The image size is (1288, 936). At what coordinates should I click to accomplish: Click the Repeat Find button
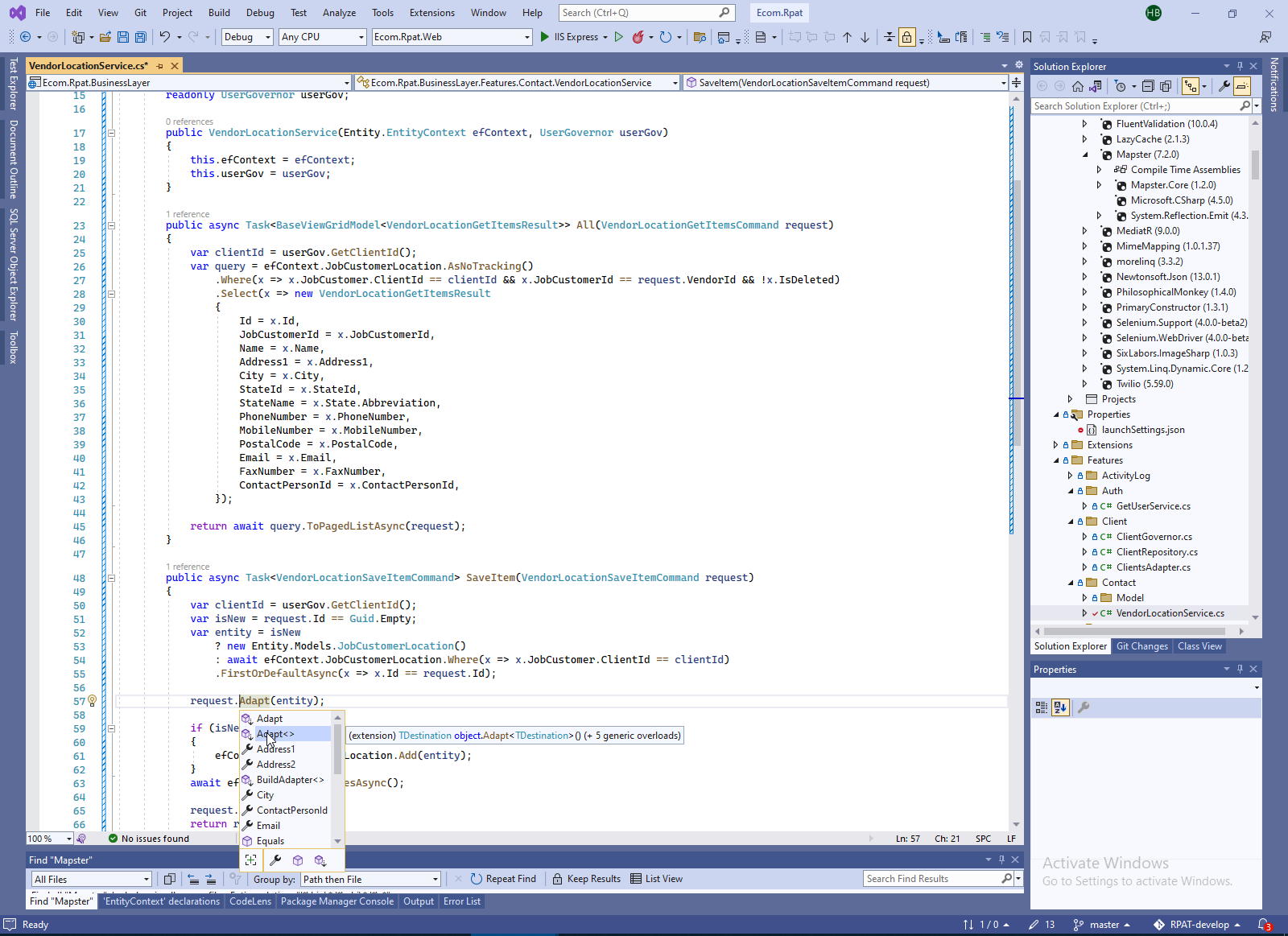point(503,879)
